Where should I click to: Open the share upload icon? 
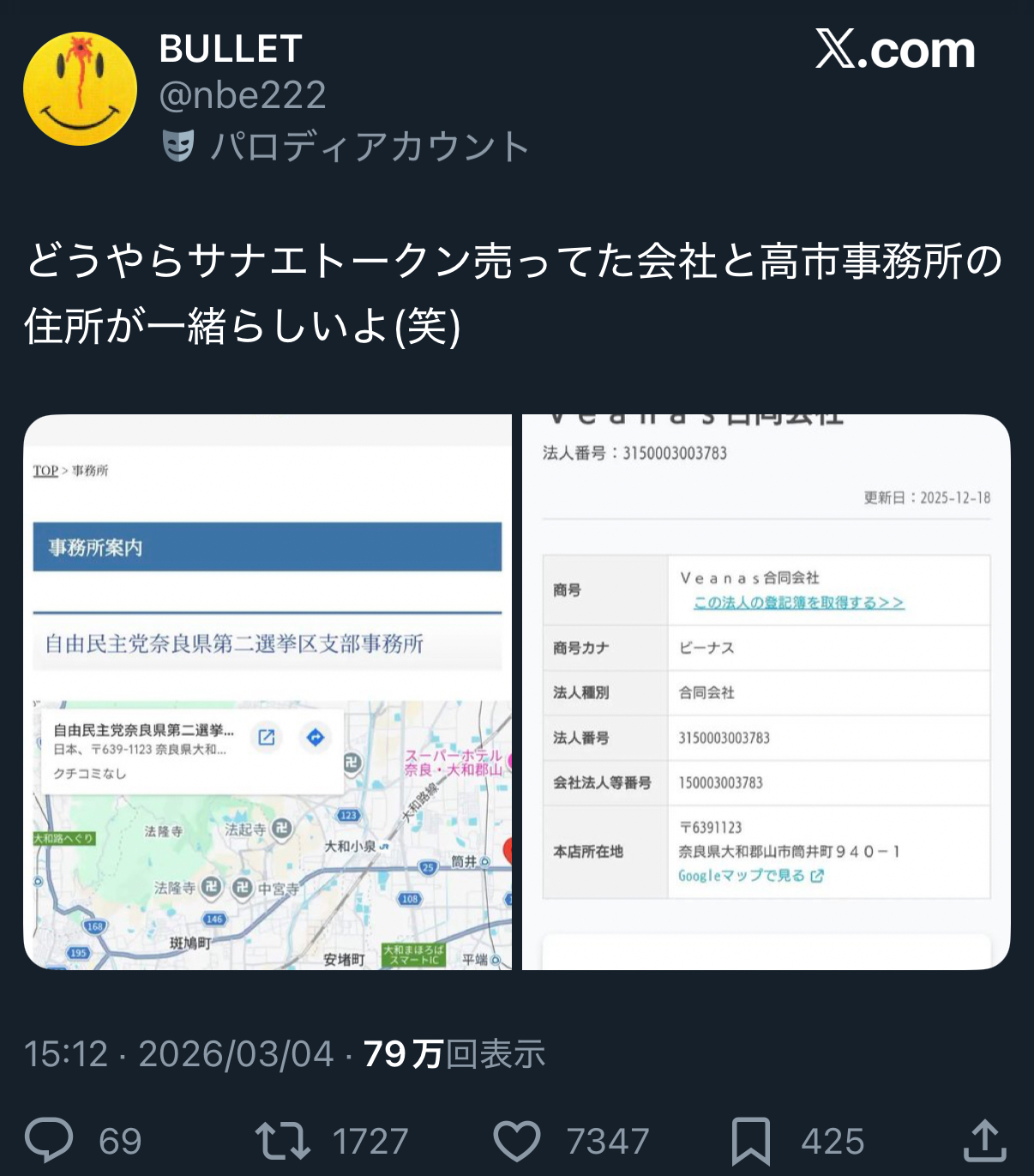(x=984, y=1141)
